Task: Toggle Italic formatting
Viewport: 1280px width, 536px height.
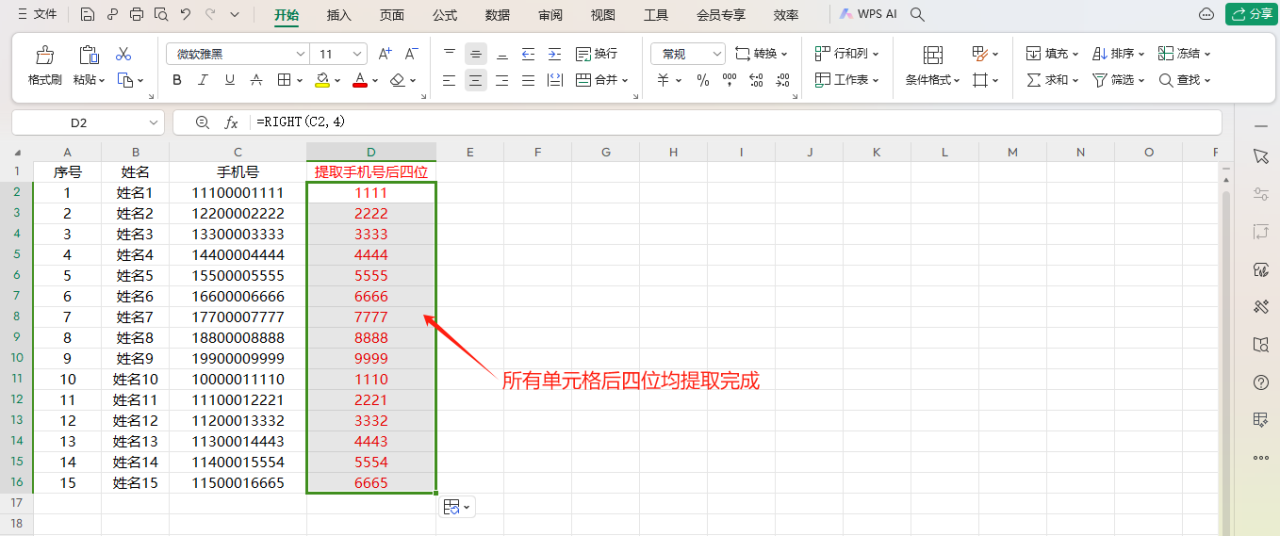Action: click(x=204, y=80)
